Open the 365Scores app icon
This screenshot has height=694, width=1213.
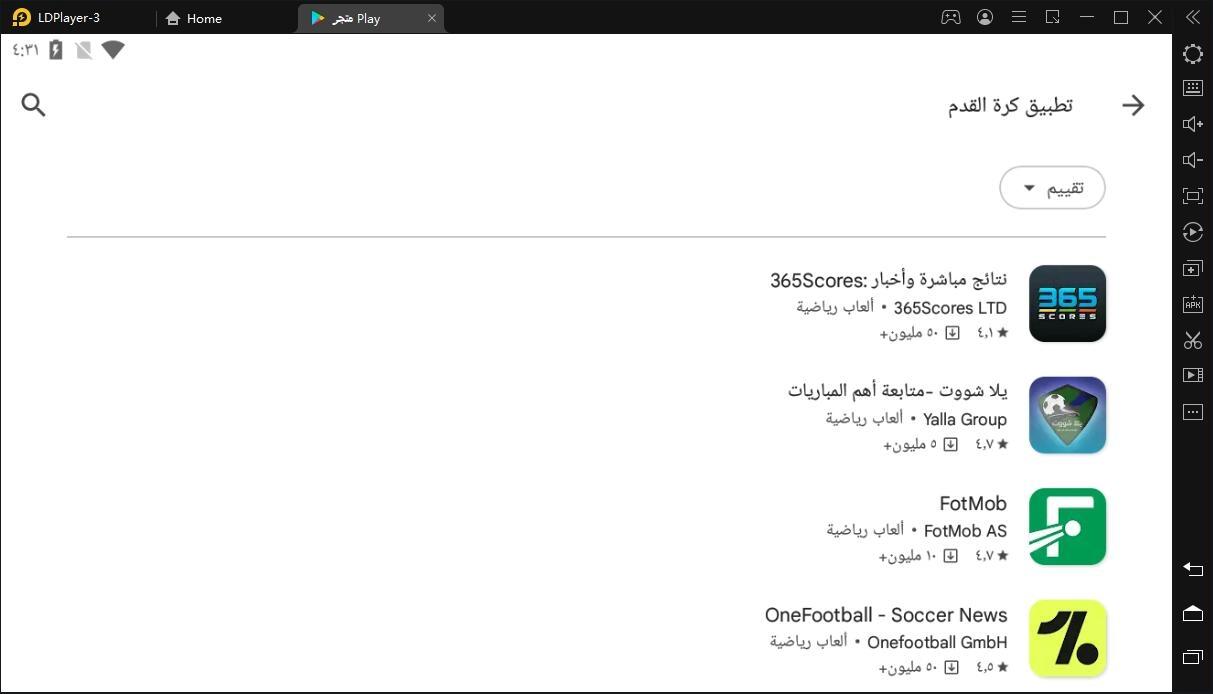pos(1067,303)
